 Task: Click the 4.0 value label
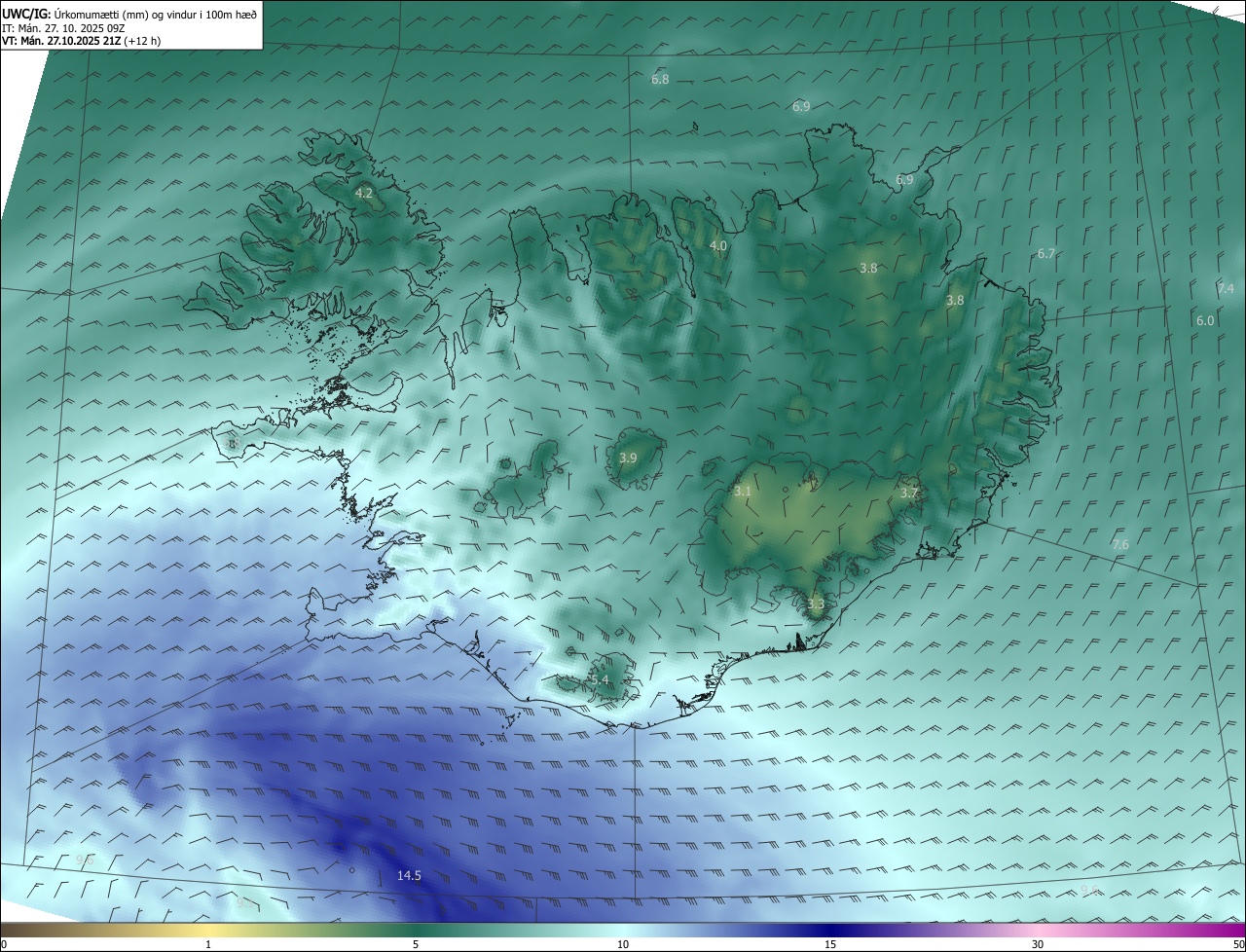pyautogui.click(x=718, y=246)
